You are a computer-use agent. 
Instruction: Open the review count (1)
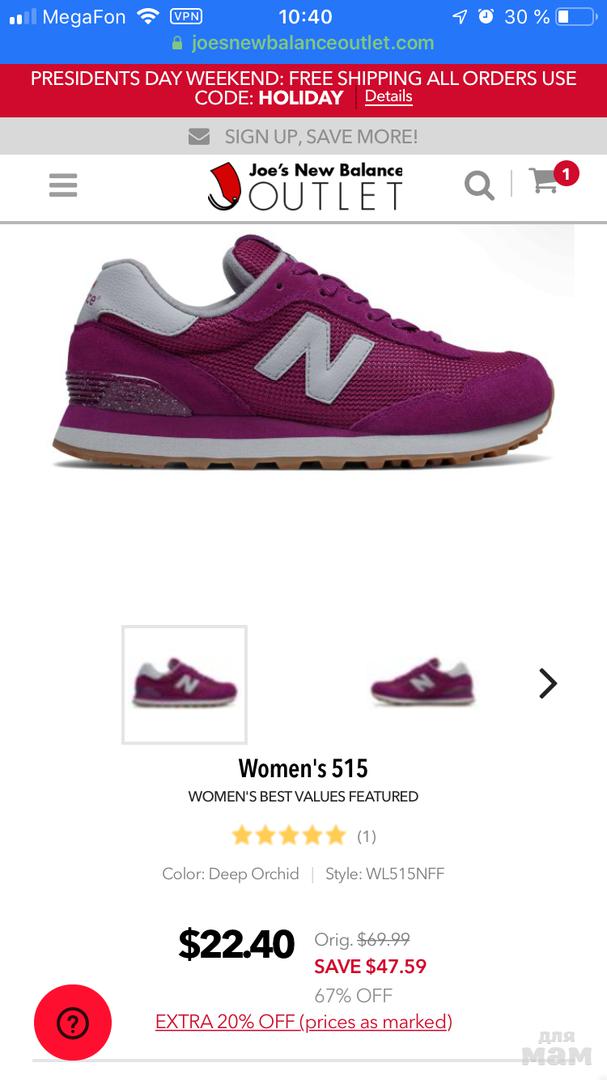(367, 836)
